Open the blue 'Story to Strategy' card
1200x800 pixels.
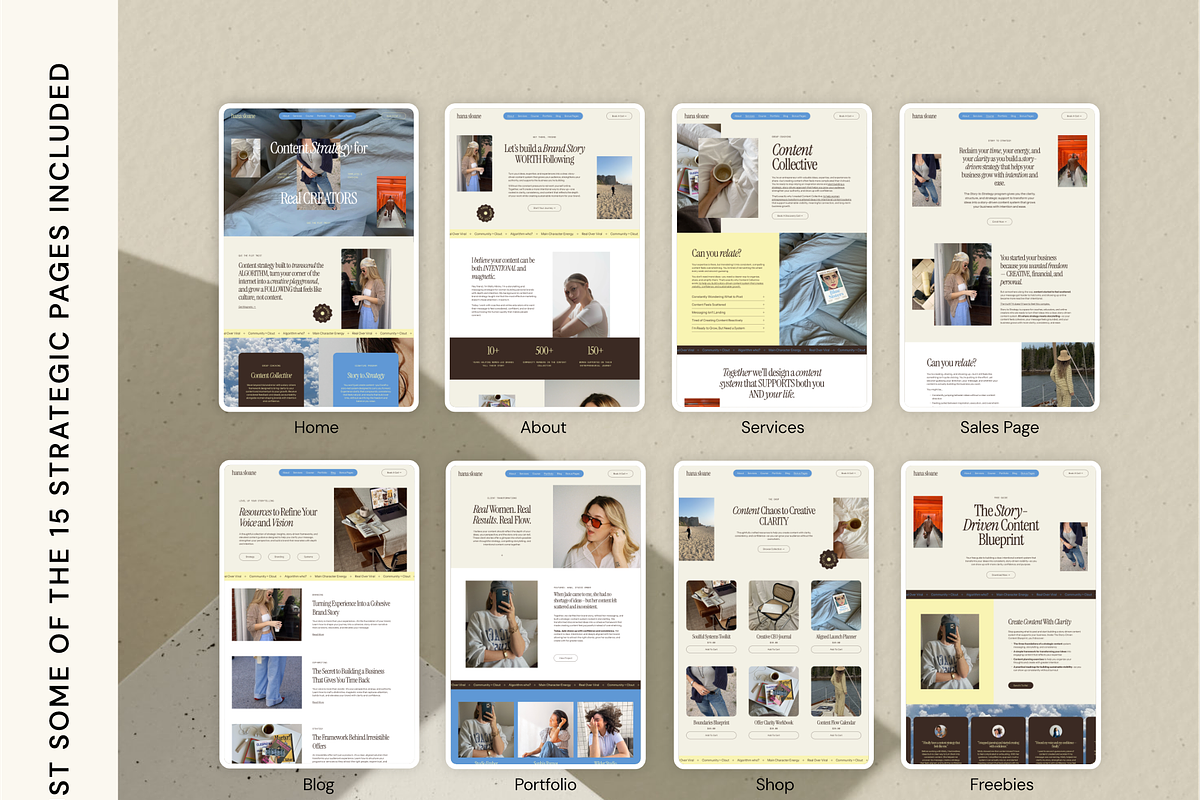coord(366,381)
